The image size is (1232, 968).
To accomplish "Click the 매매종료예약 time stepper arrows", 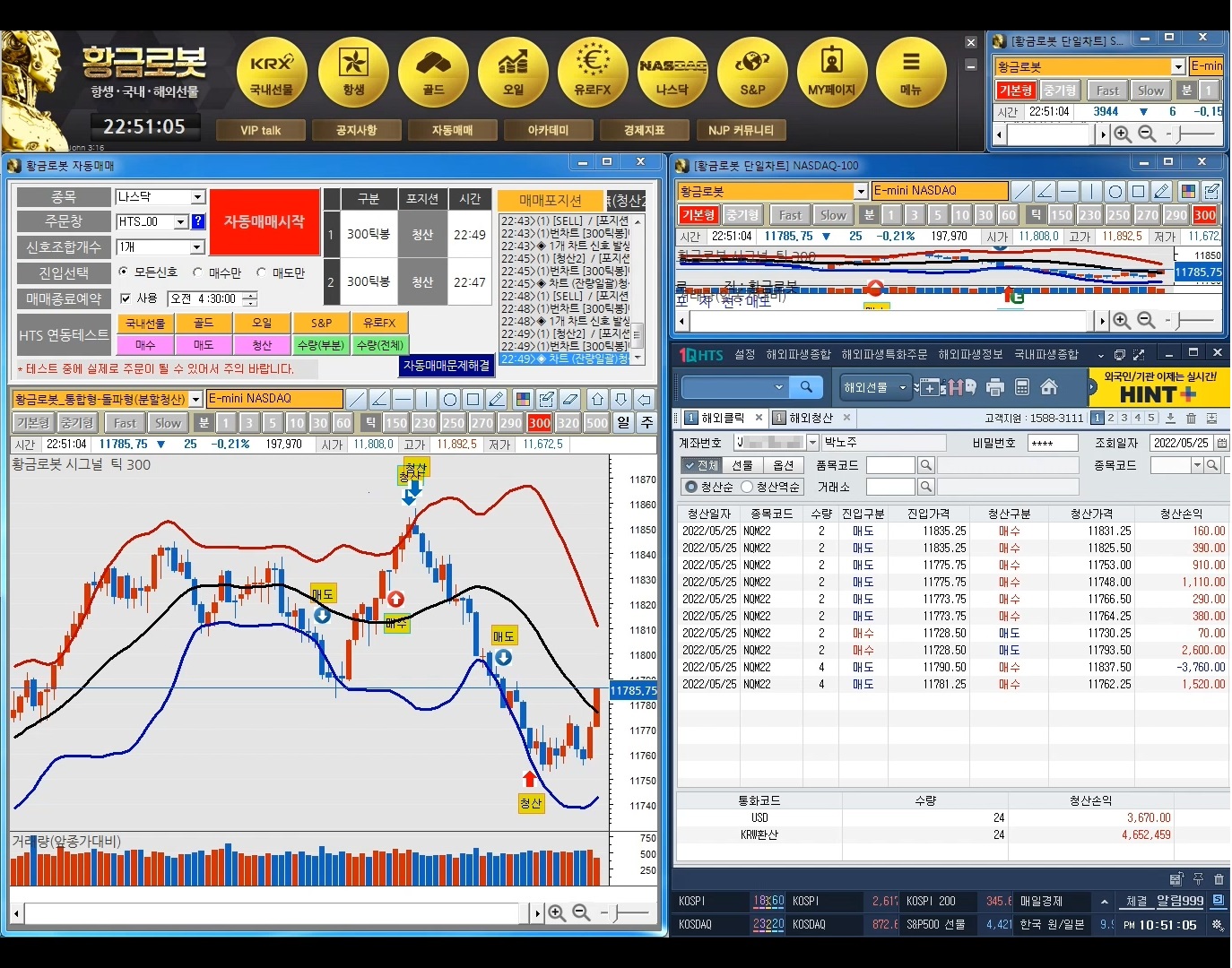I will (x=250, y=298).
